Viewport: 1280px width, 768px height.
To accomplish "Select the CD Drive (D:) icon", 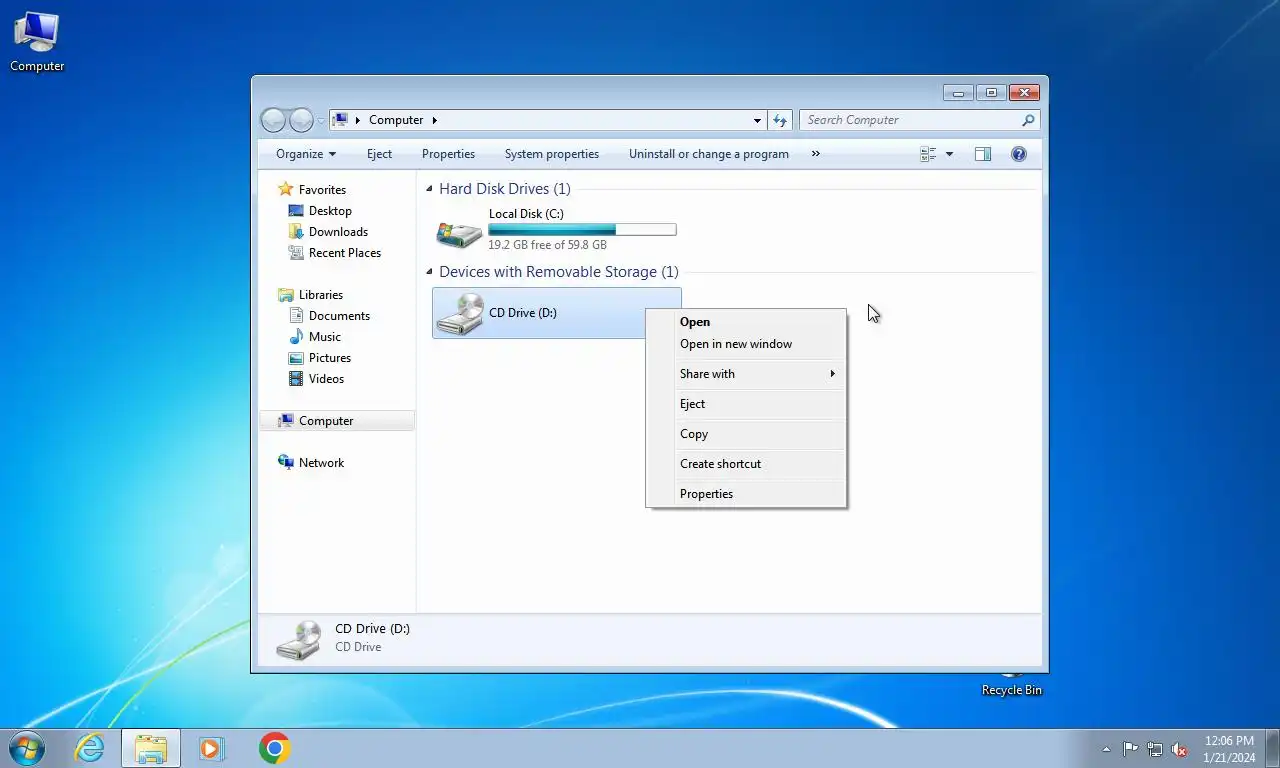I will click(x=460, y=313).
